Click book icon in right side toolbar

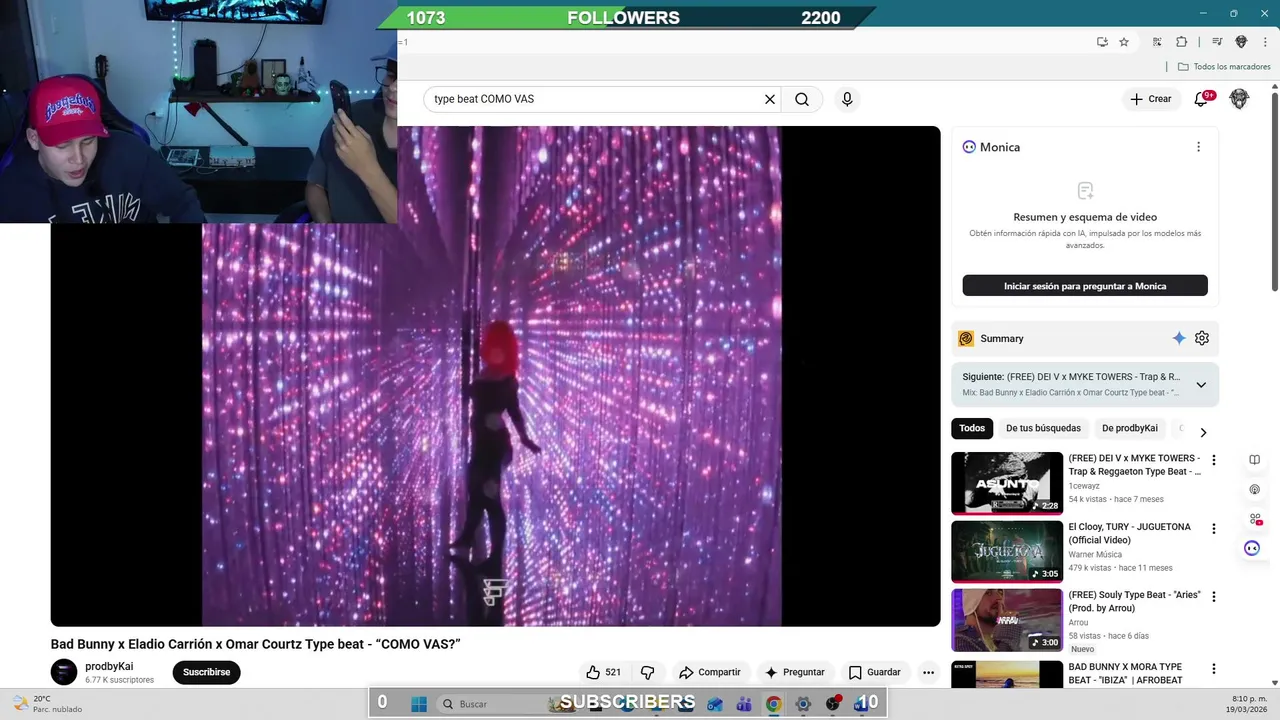(x=1254, y=460)
